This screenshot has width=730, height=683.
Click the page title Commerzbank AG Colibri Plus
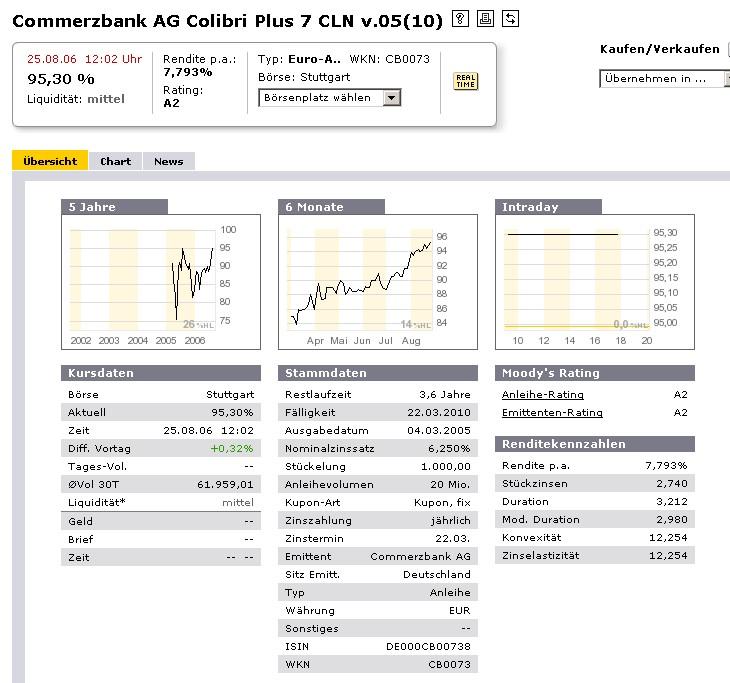[227, 20]
